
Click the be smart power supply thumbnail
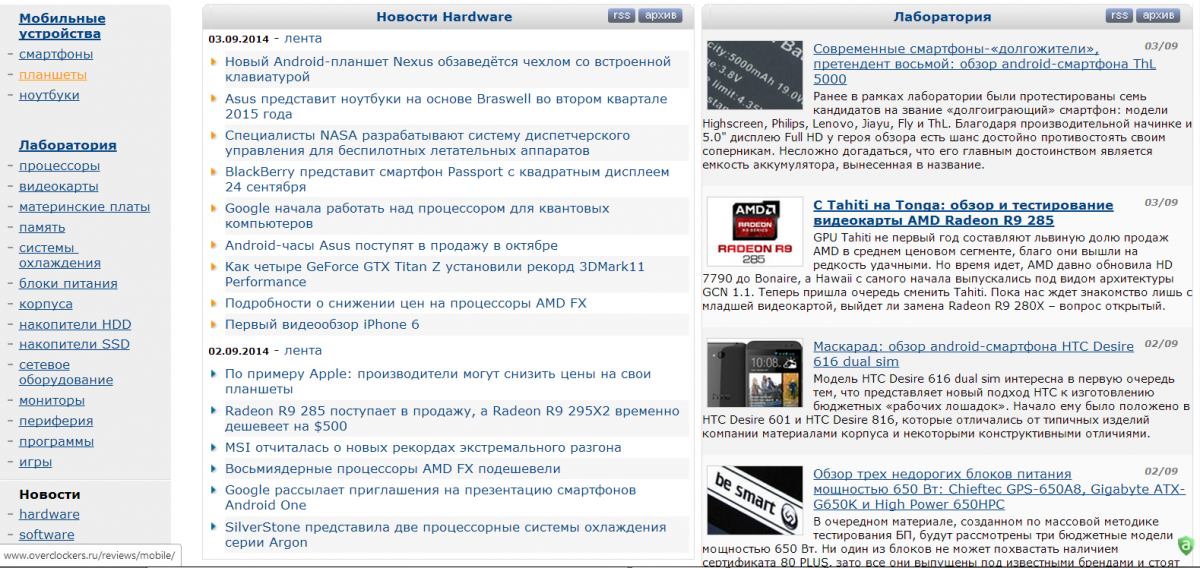point(755,499)
